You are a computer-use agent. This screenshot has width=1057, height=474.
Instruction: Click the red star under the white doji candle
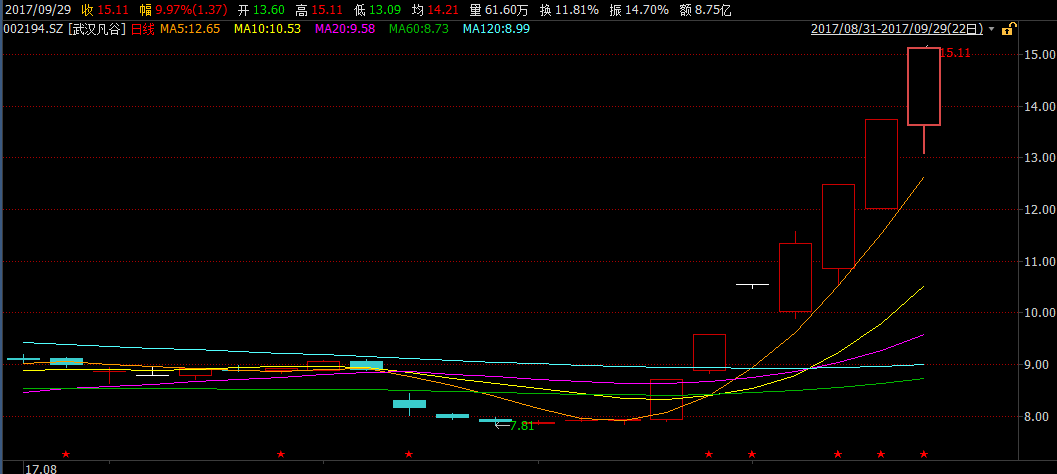(752, 454)
